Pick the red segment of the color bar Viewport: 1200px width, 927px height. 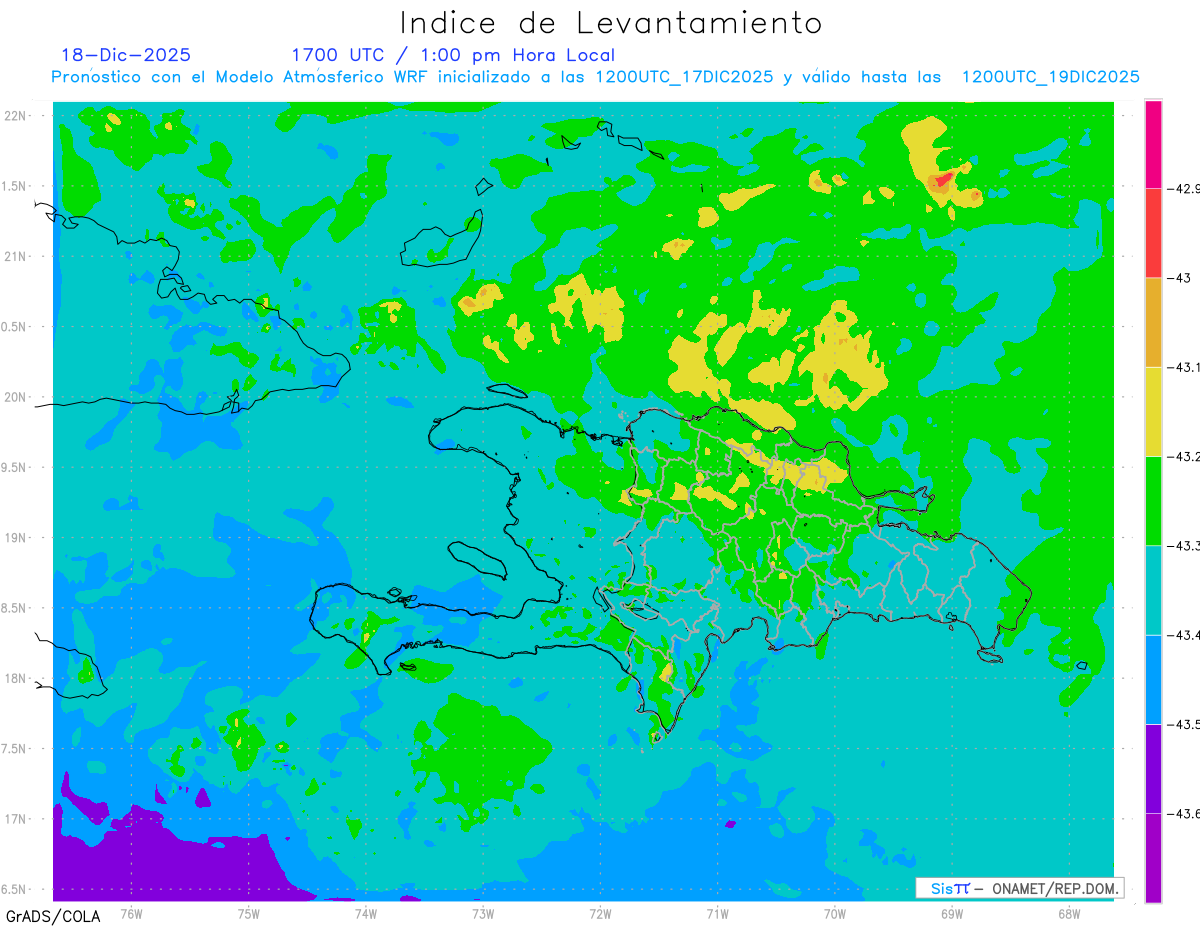pos(1153,233)
